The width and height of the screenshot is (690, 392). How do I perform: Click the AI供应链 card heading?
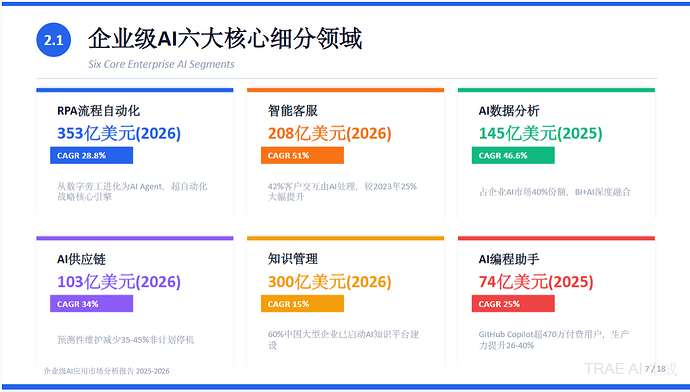tap(81, 259)
